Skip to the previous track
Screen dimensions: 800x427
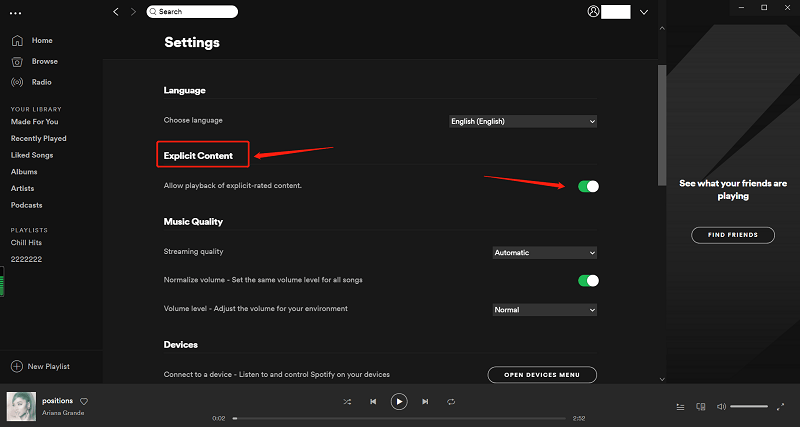[373, 402]
